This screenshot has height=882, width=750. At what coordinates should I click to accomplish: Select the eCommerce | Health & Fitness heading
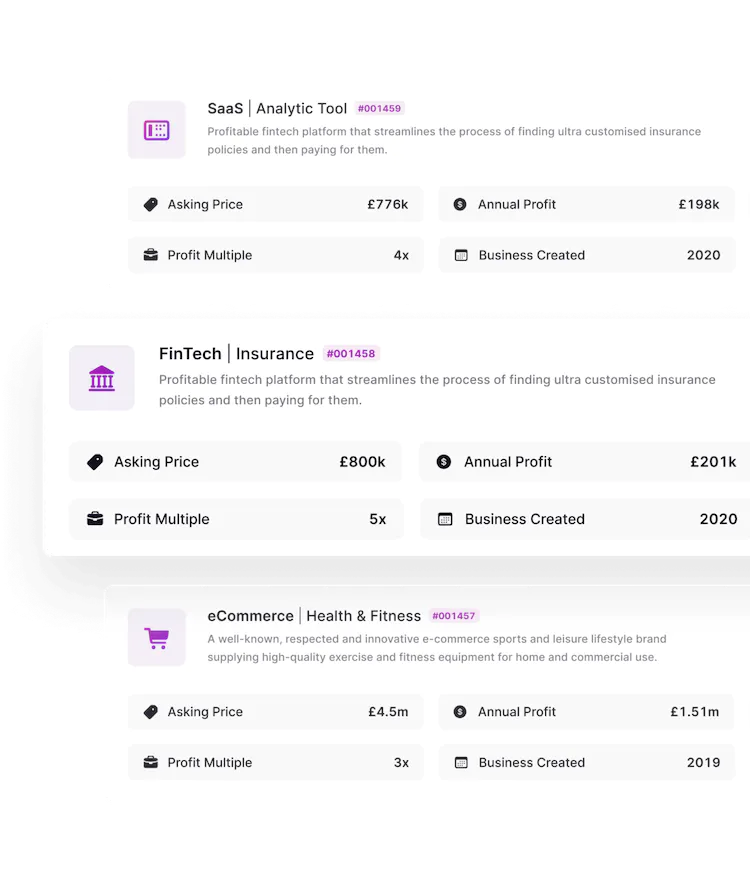pos(314,616)
